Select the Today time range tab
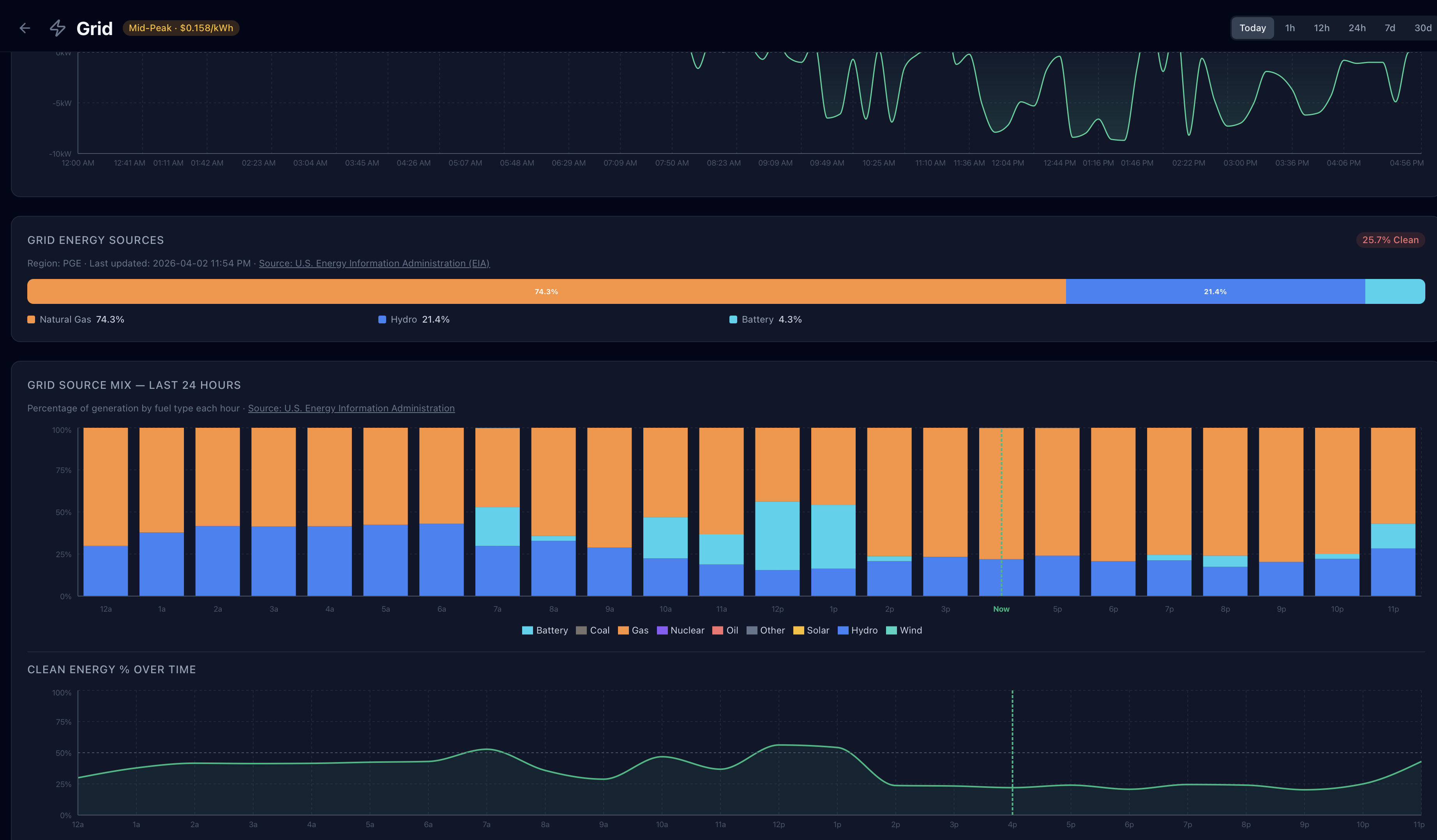Image resolution: width=1437 pixels, height=840 pixels. (1252, 27)
